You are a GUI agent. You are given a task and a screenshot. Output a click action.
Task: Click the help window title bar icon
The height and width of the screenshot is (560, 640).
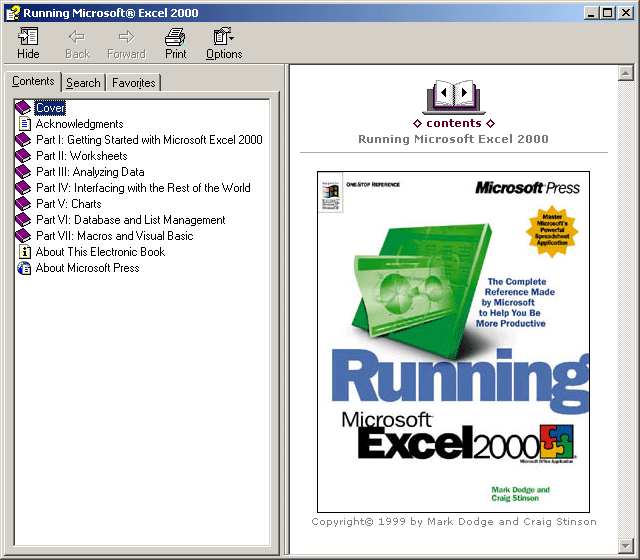pyautogui.click(x=13, y=13)
